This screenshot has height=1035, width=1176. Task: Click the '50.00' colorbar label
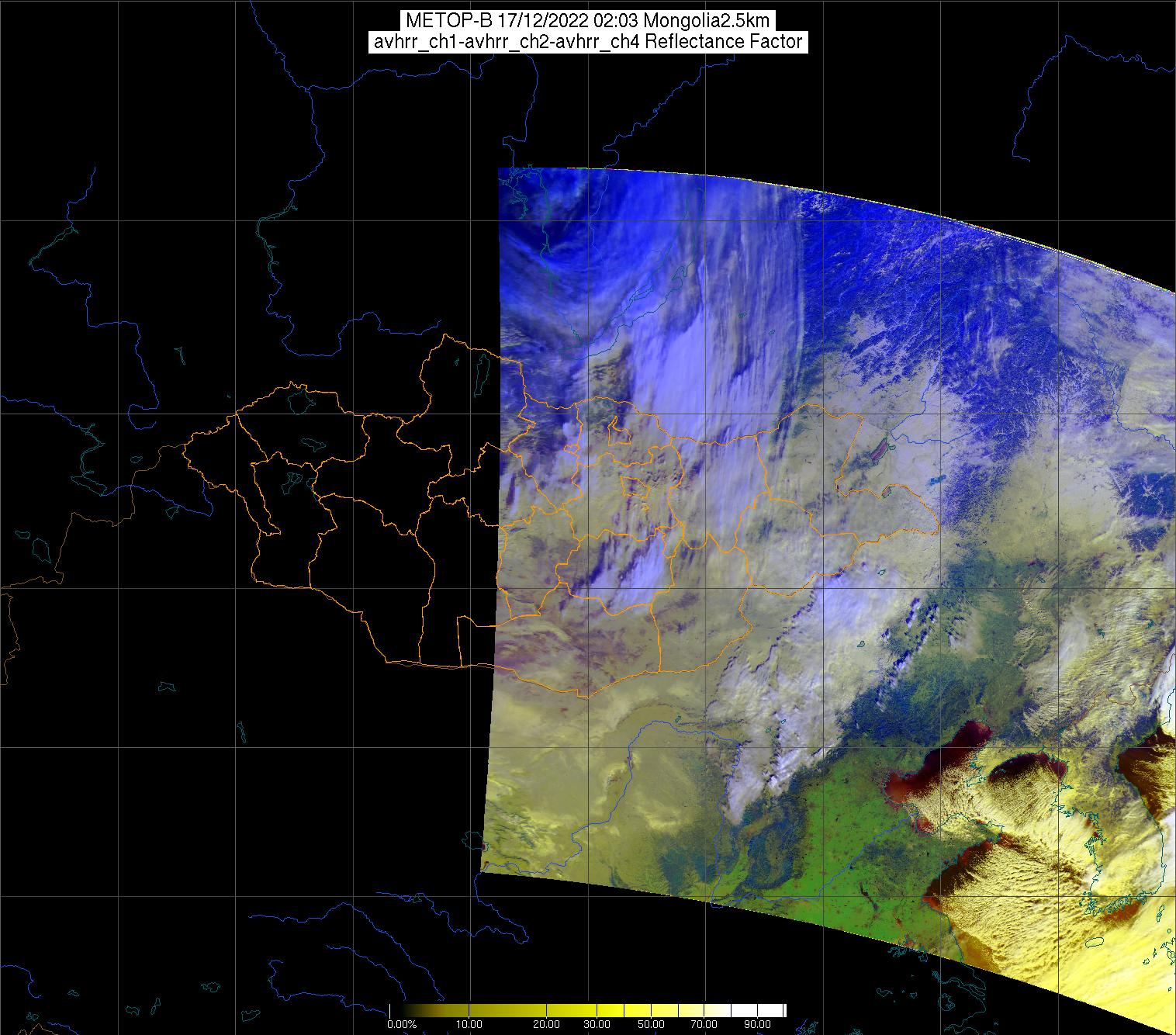coord(652,1026)
